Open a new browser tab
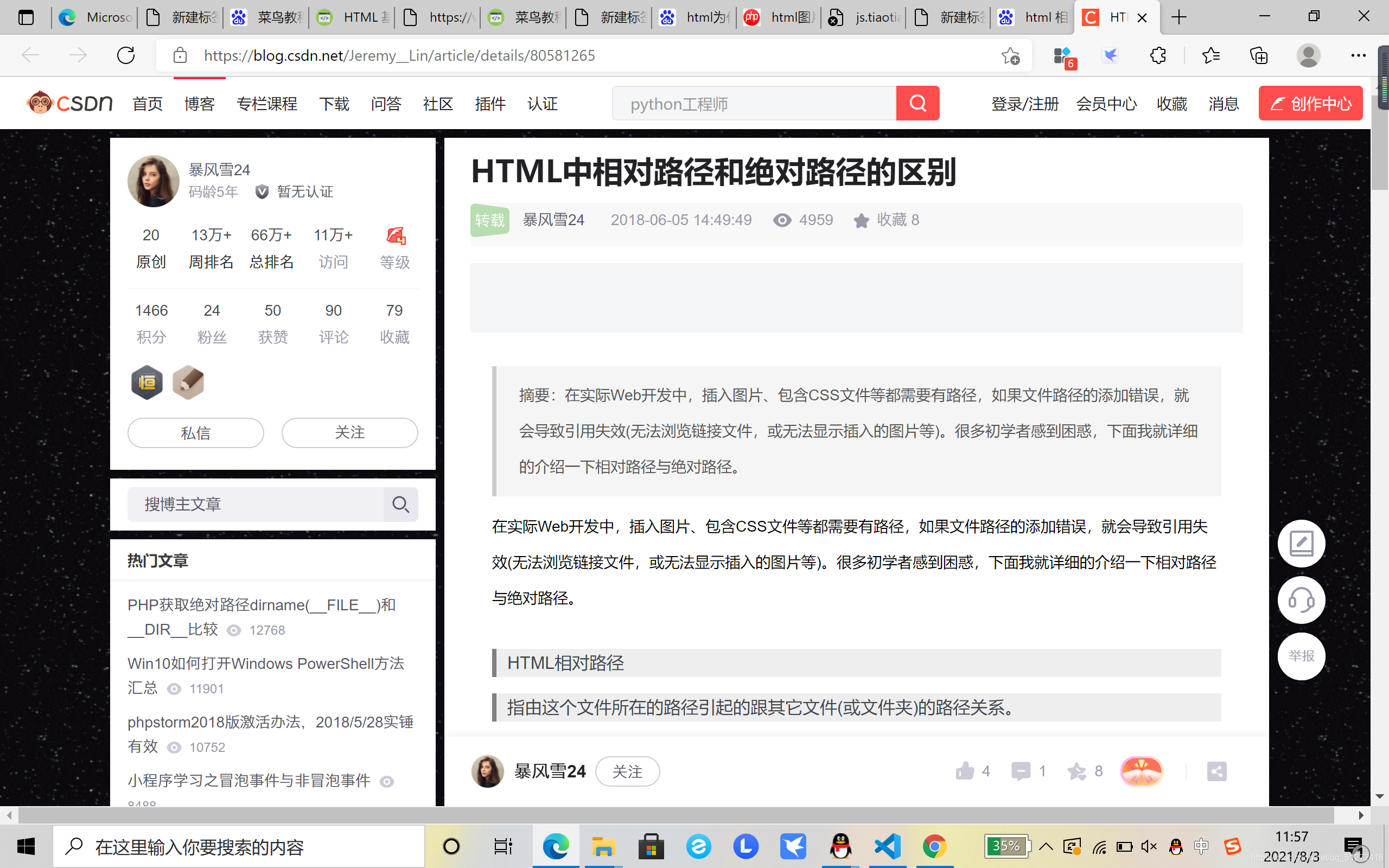This screenshot has width=1389, height=868. point(1179,17)
